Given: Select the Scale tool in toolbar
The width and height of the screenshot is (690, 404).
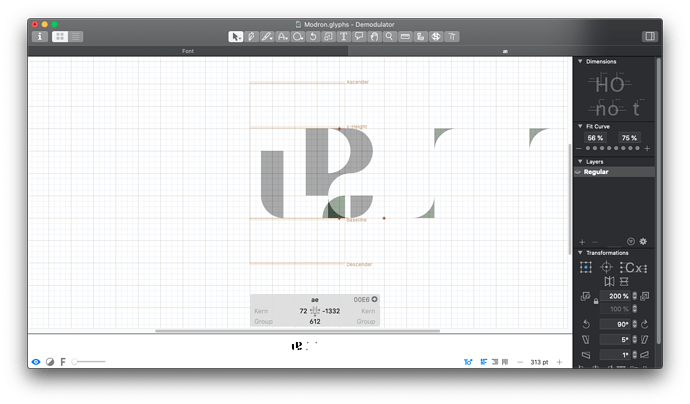Looking at the screenshot, I should [x=328, y=37].
